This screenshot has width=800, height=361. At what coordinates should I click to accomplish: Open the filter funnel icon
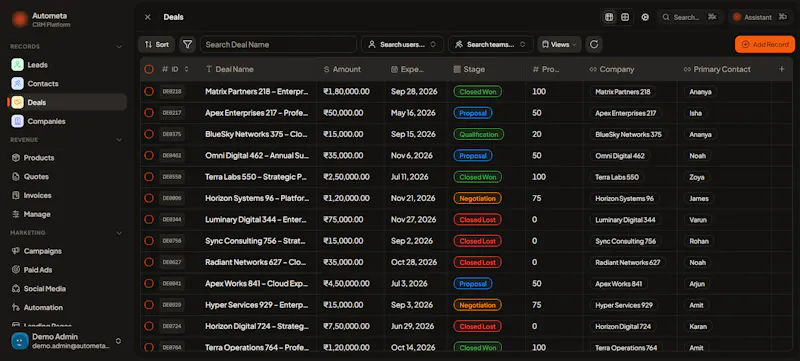(187, 44)
